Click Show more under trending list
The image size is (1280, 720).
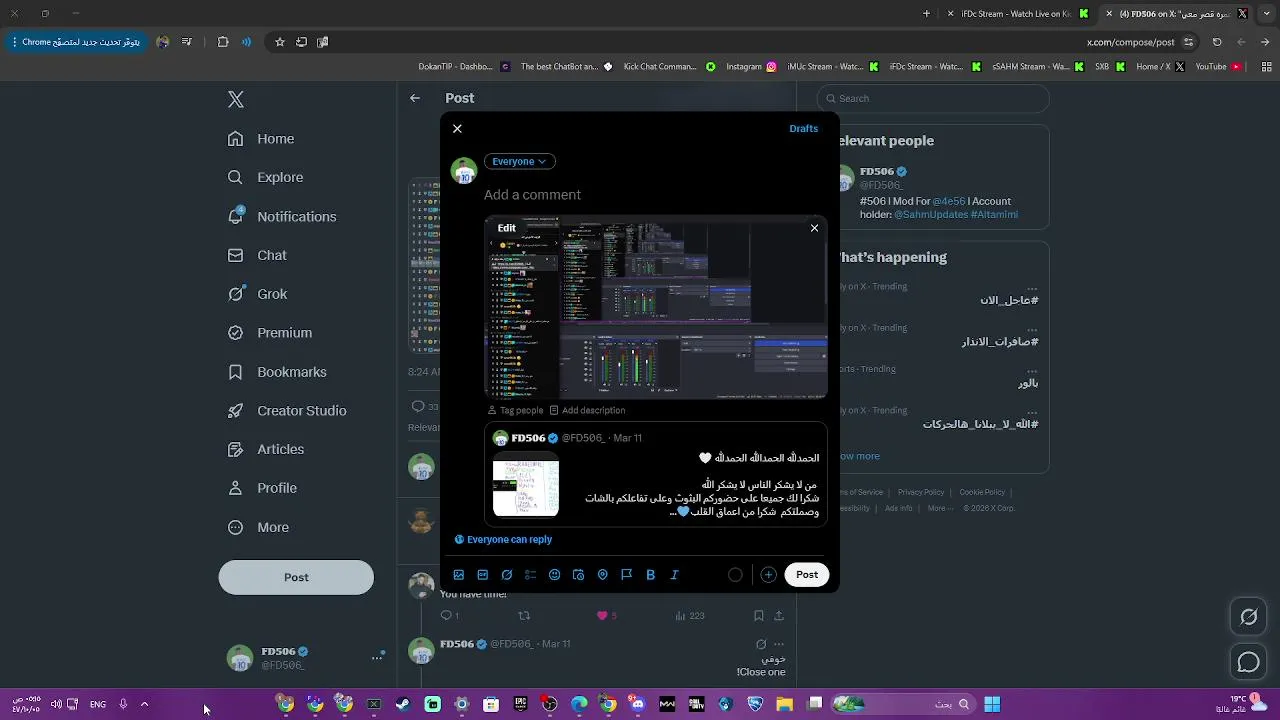click(x=858, y=456)
